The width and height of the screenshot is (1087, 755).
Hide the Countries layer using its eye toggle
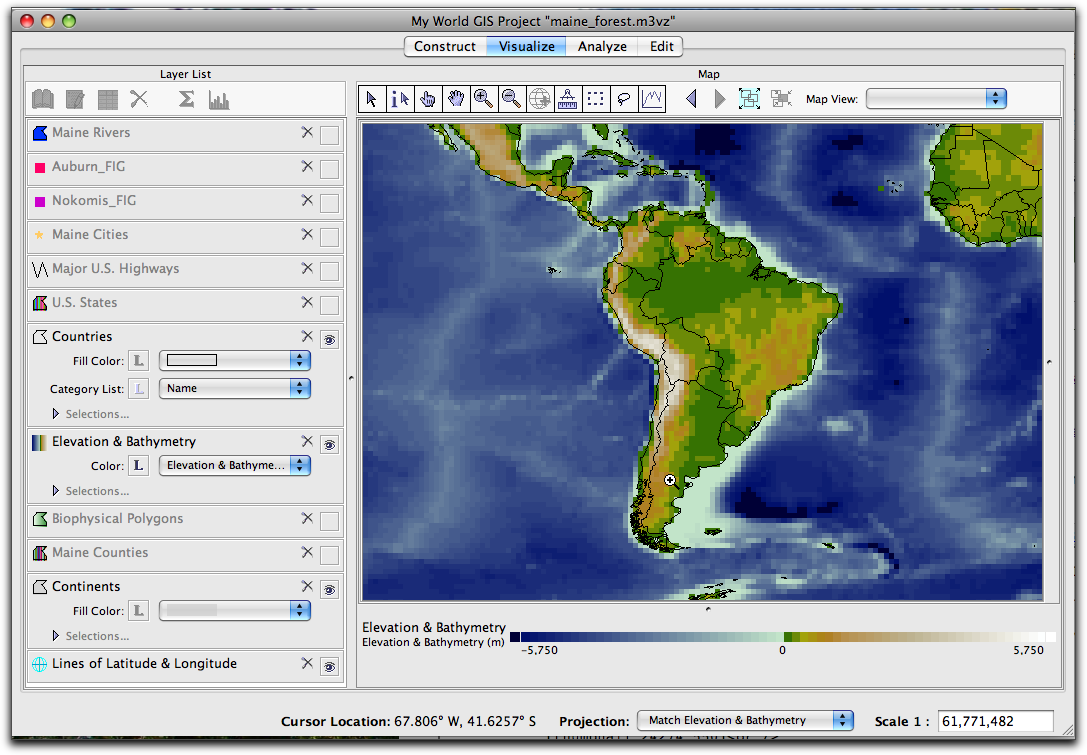[x=329, y=339]
